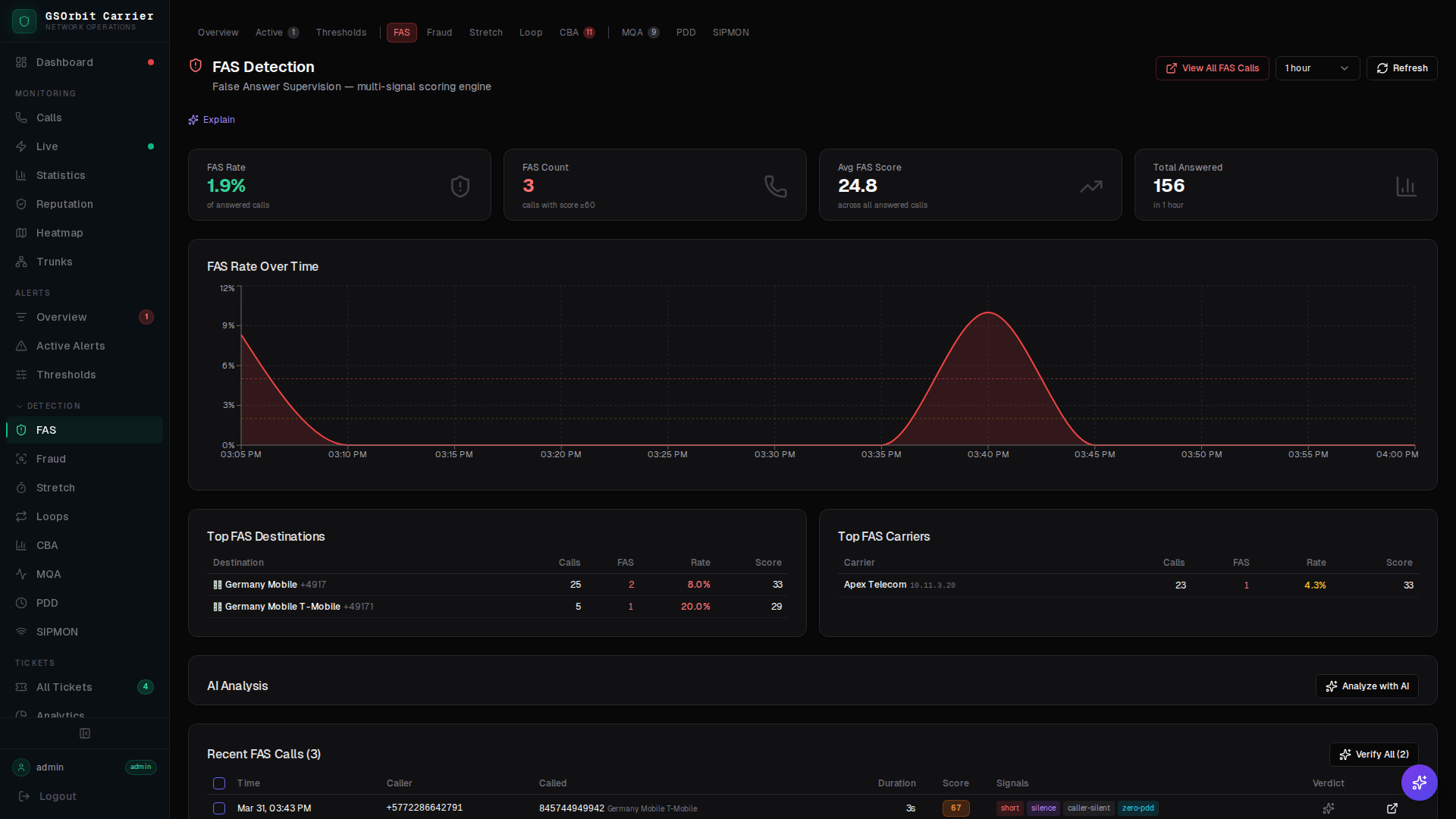The width and height of the screenshot is (1456, 819).
Task: Click the collapse sidebar icon
Action: coord(84,733)
